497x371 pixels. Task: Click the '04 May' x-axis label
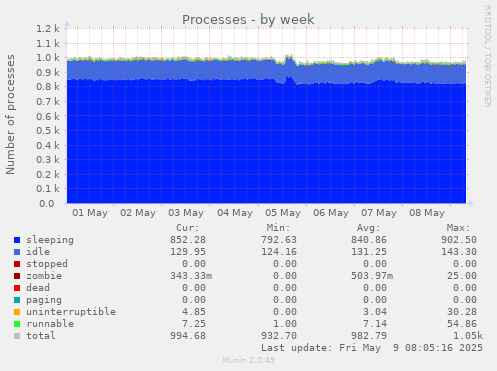(235, 213)
